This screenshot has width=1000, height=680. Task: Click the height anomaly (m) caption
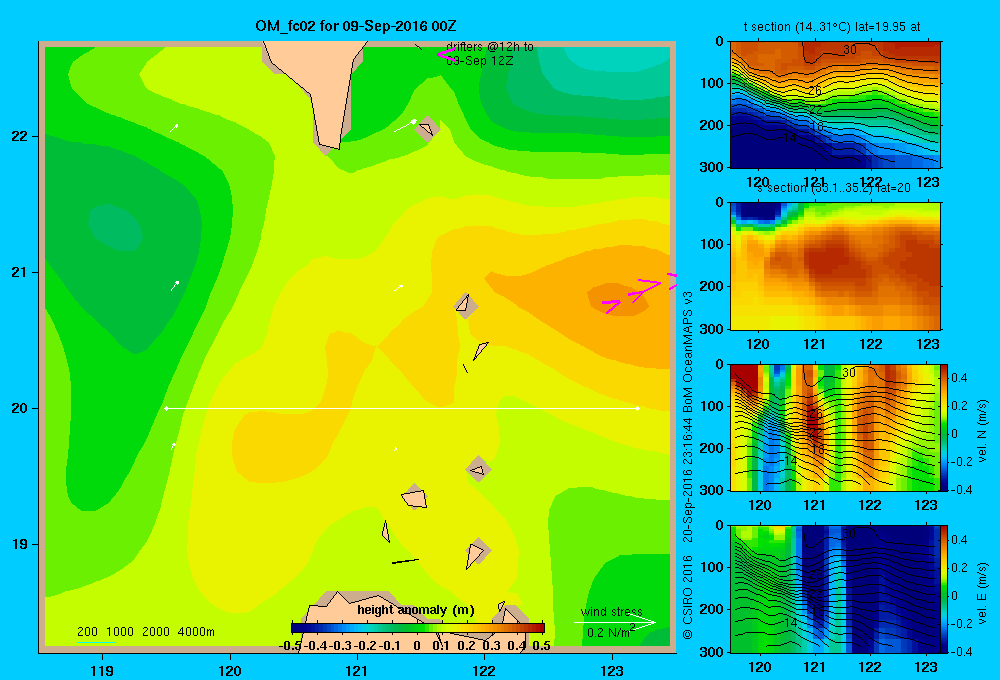[416, 610]
